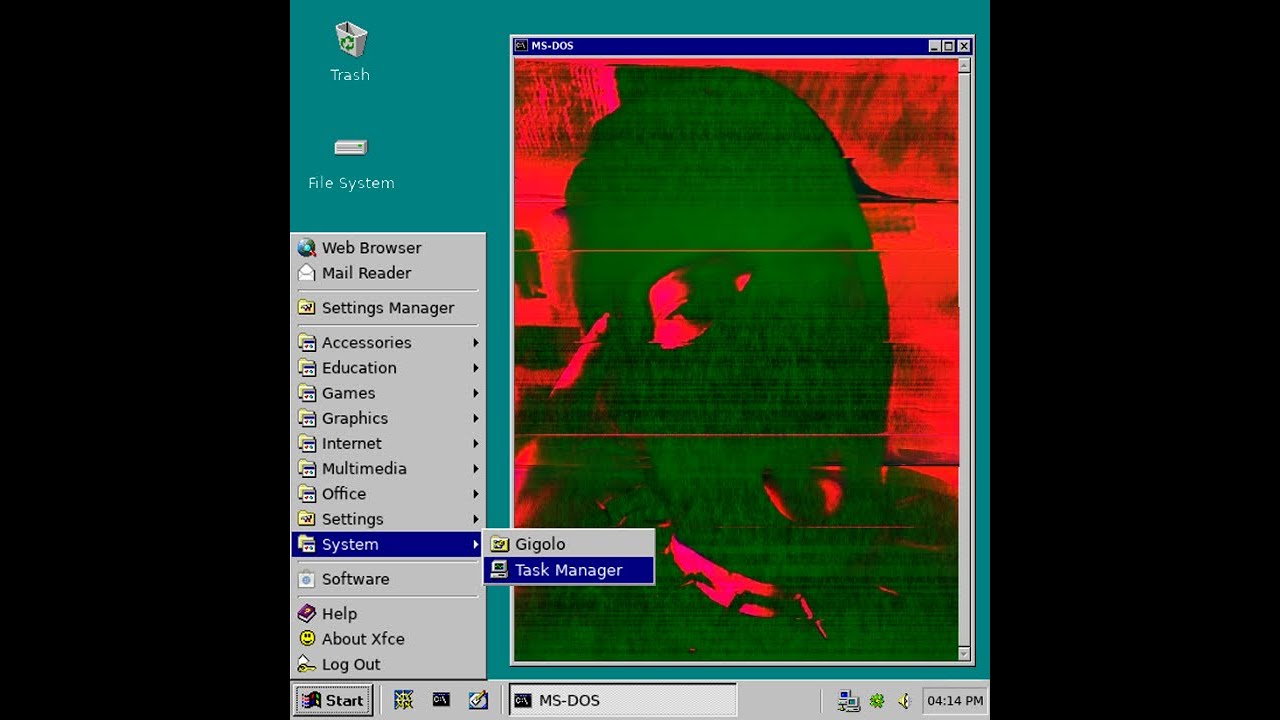Click the Help menu text
This screenshot has height=720, width=1280.
coord(339,614)
